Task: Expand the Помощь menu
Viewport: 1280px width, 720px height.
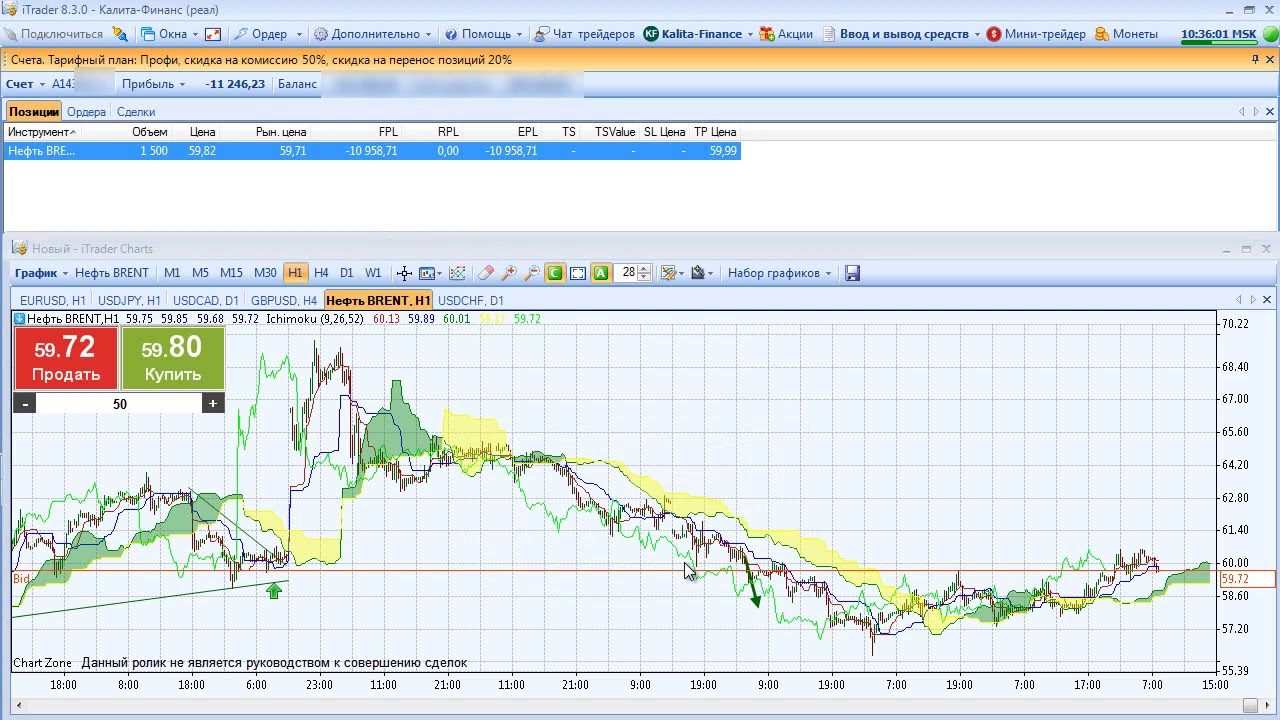Action: [484, 34]
